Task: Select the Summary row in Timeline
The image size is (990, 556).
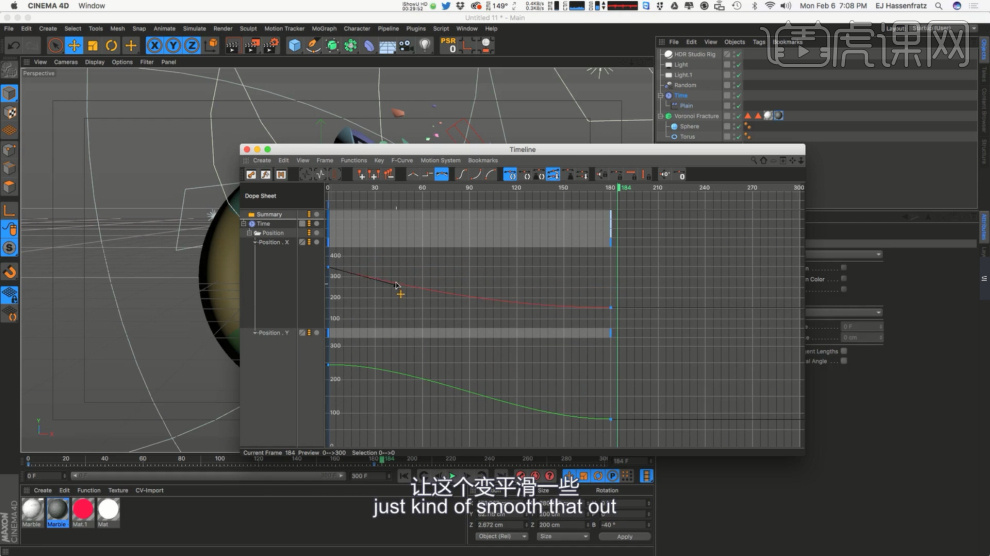Action: 282,215
